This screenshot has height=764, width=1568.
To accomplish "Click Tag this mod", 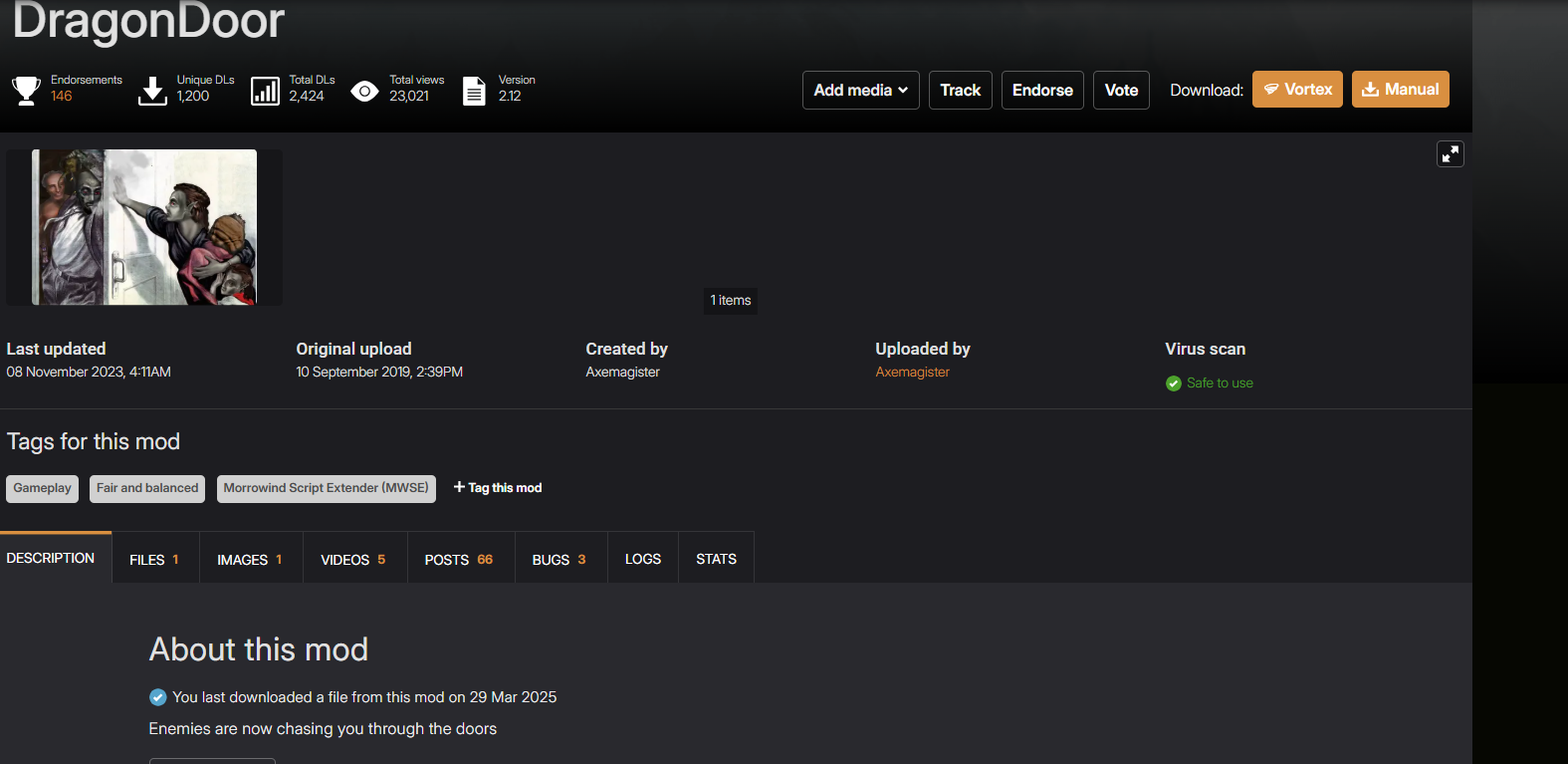I will tap(498, 487).
